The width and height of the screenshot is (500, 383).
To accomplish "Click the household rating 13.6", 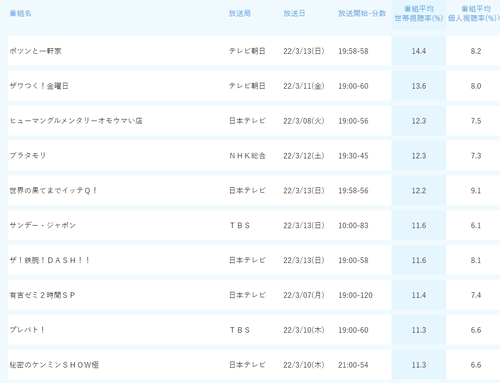I will [419, 86].
